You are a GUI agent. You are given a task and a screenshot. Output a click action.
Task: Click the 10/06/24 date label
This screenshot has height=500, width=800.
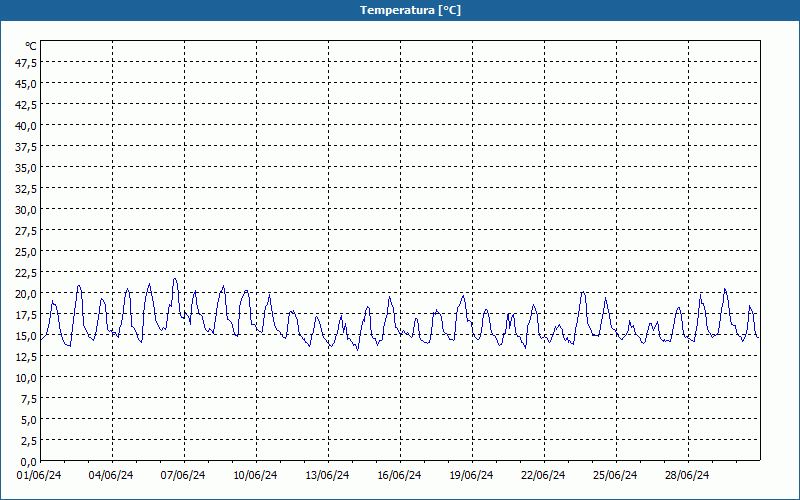coord(255,475)
